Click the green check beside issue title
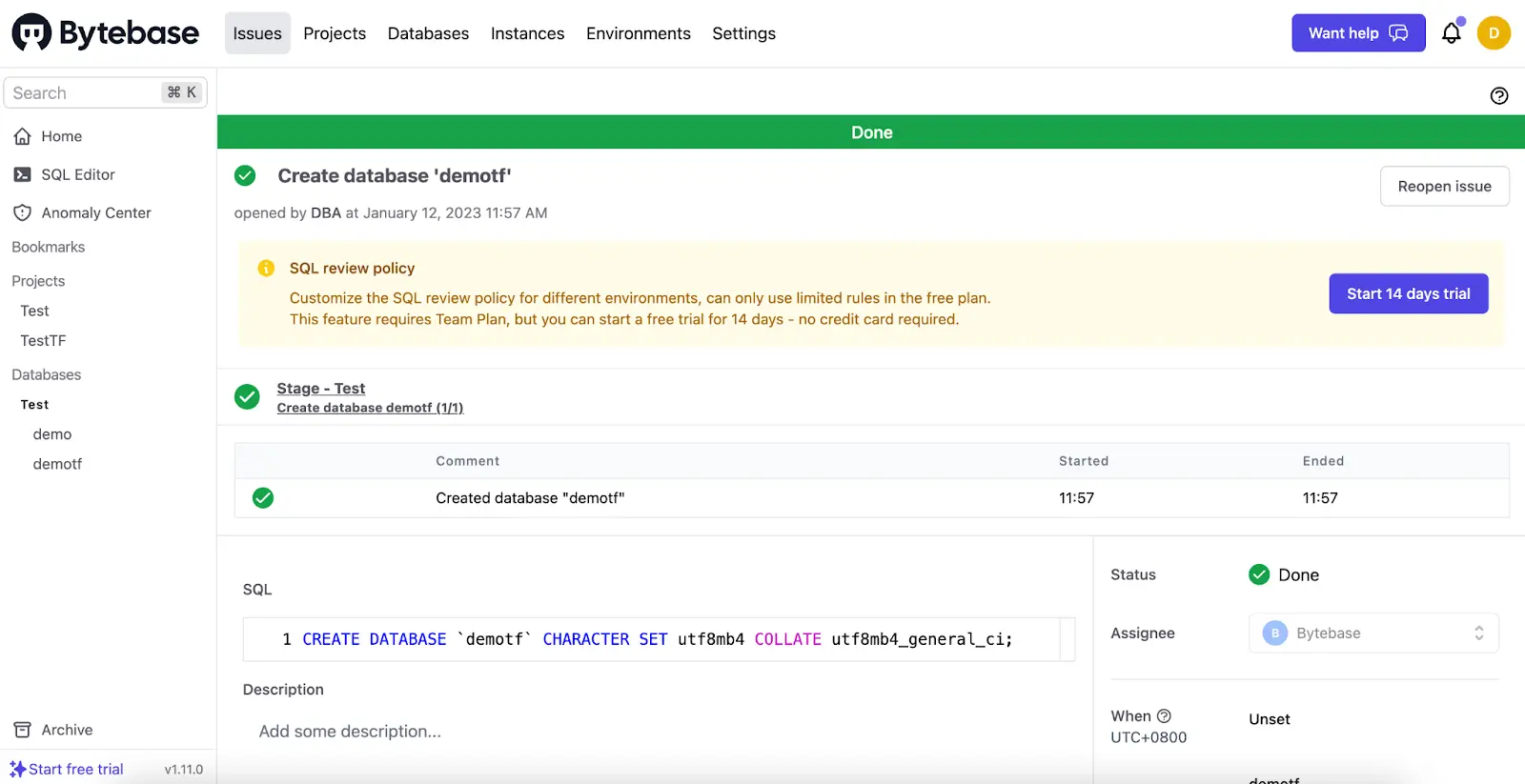1525x784 pixels. coord(245,175)
